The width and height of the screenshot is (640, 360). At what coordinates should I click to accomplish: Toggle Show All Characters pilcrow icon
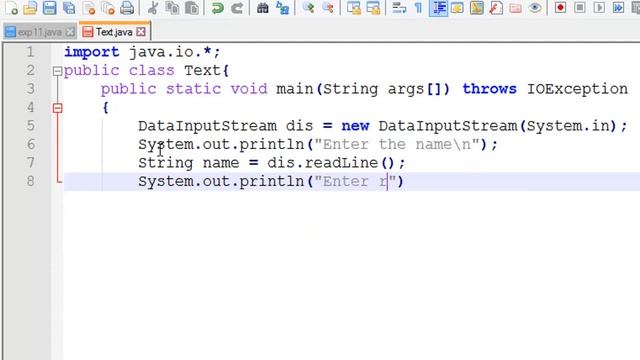418,8
